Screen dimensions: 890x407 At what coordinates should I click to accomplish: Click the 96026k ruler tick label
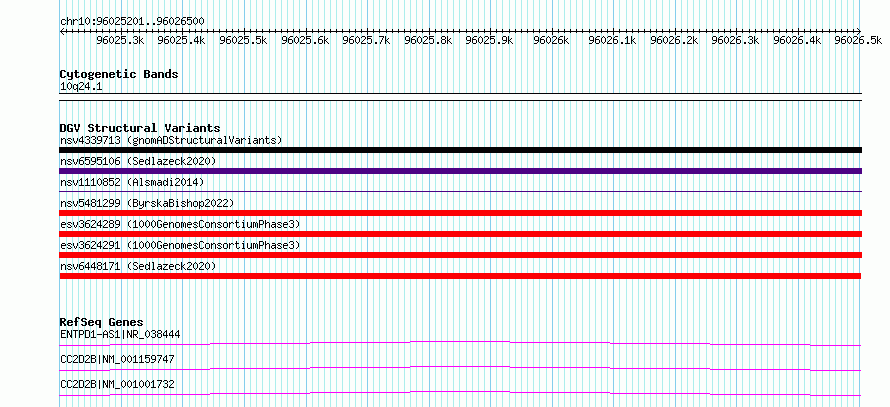click(x=552, y=40)
